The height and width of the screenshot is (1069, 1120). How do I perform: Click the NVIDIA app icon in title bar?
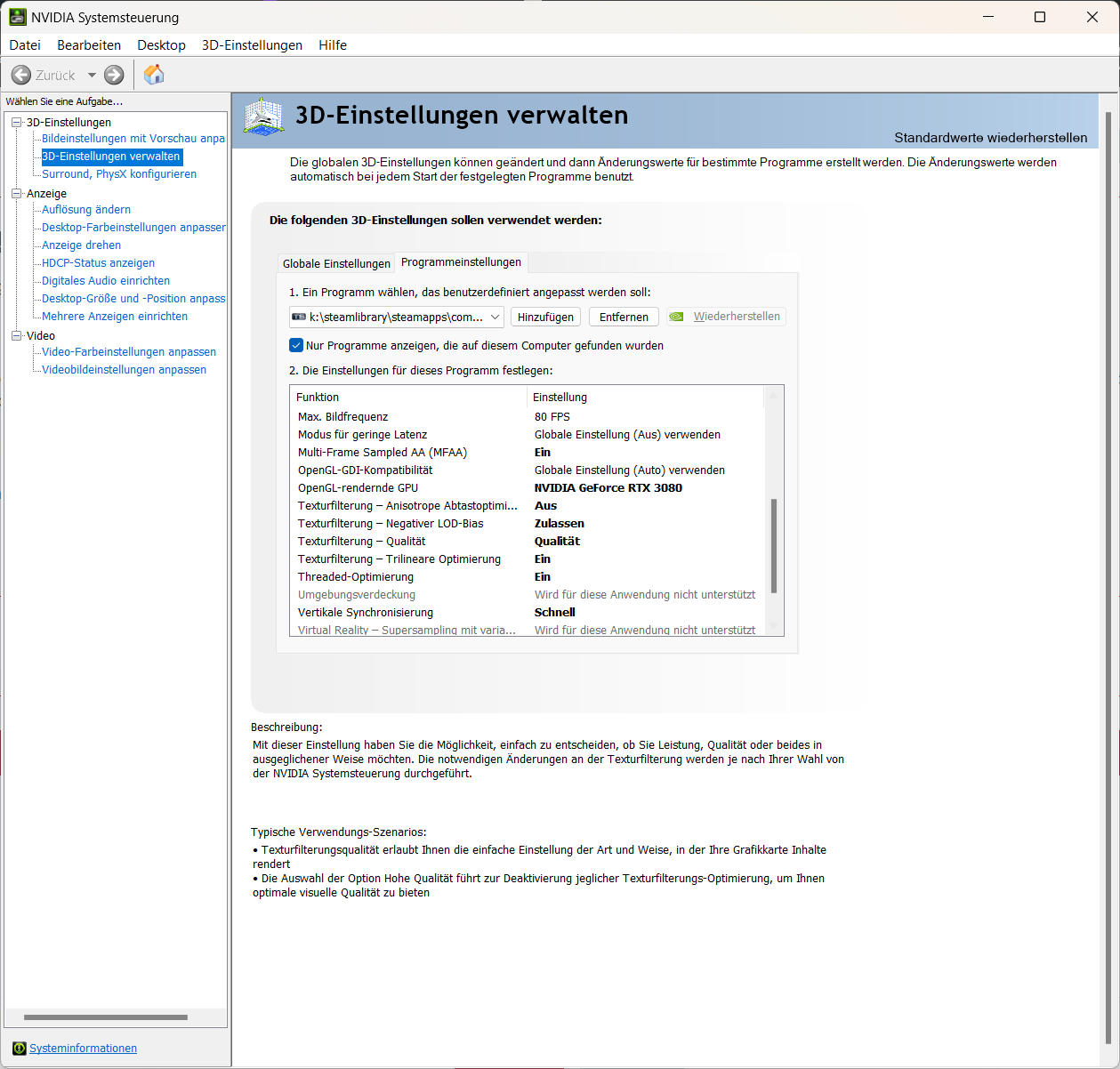click(17, 17)
